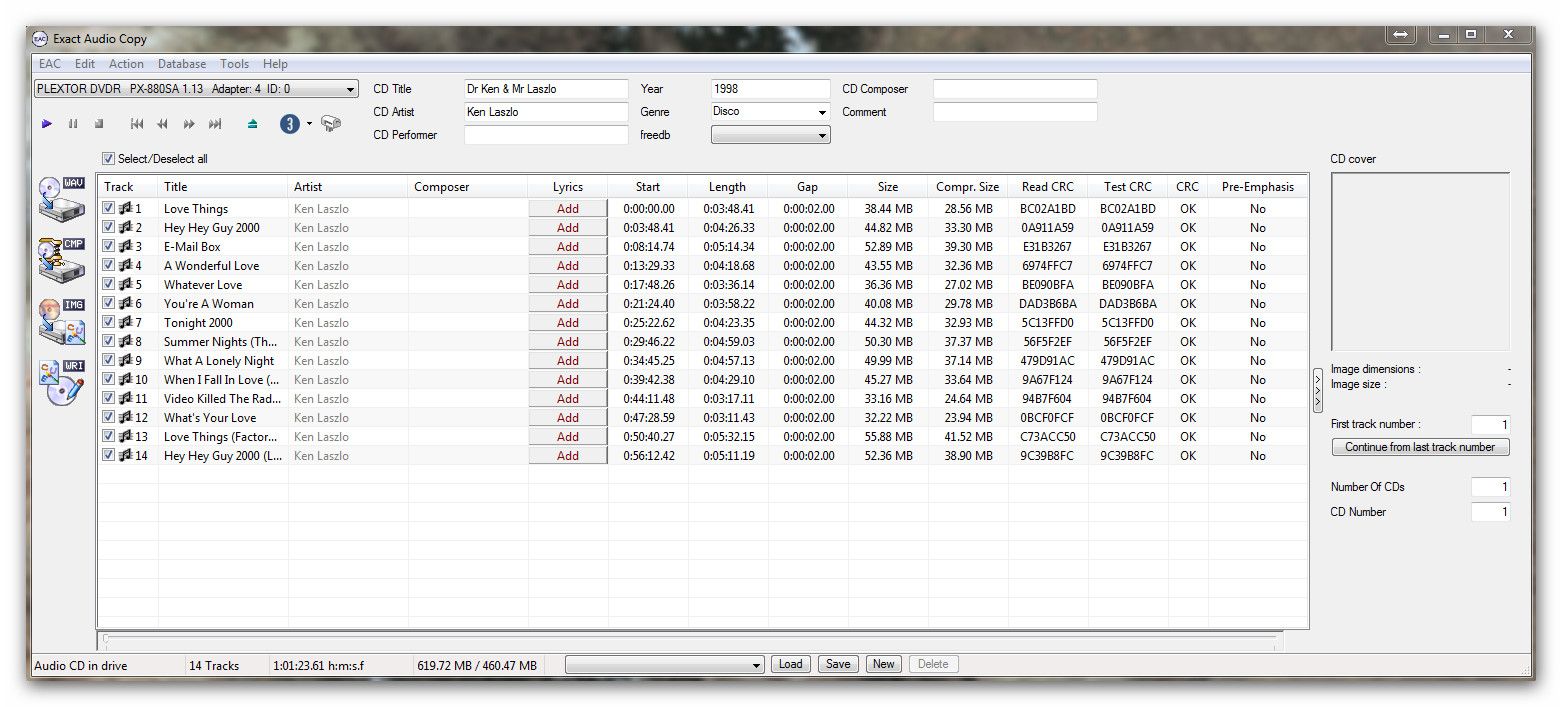Click the blue number 3 metadata provider icon
This screenshot has height=707, width=1562.
pos(290,124)
